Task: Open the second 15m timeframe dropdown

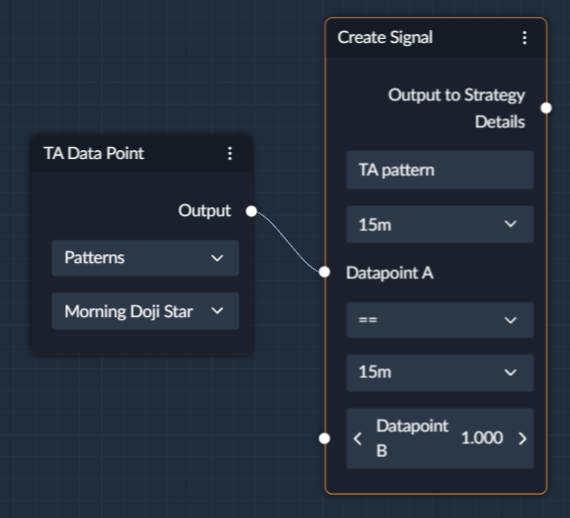Action: [440, 373]
